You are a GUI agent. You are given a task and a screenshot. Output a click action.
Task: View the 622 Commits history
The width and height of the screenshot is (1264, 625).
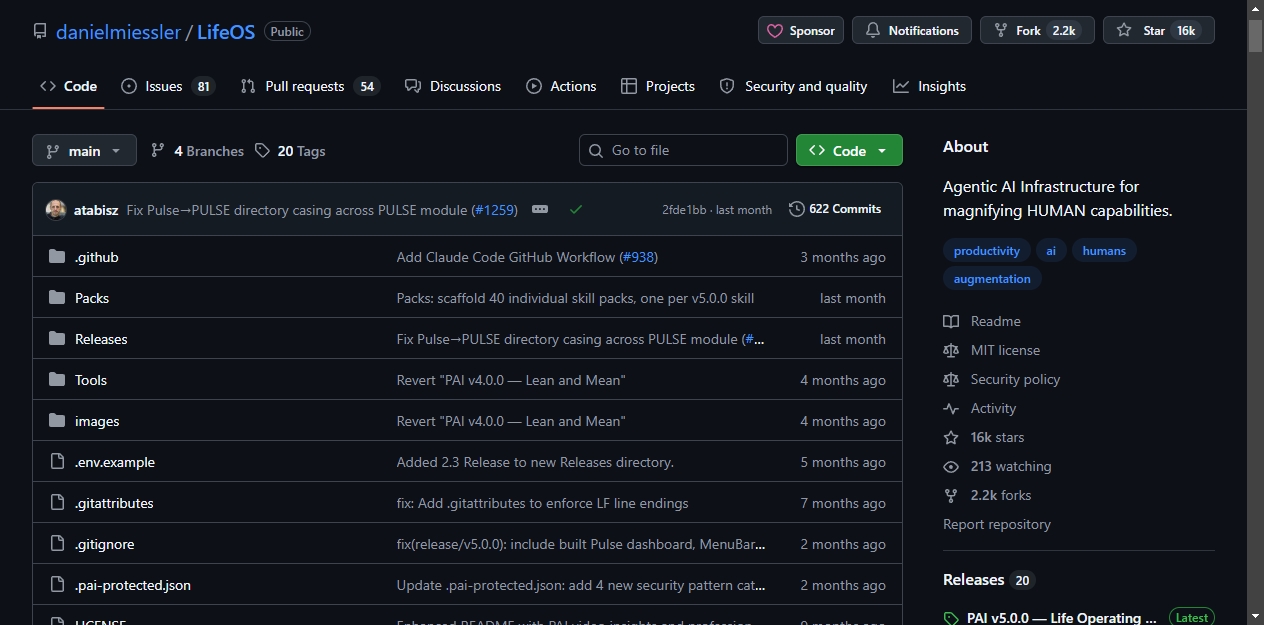point(835,209)
